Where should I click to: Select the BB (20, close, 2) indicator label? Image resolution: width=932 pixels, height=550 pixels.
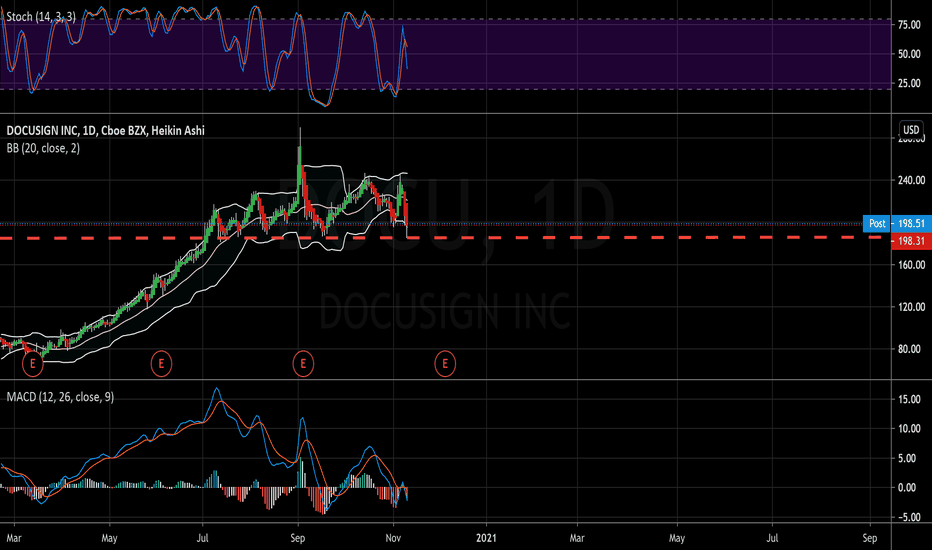(43, 148)
